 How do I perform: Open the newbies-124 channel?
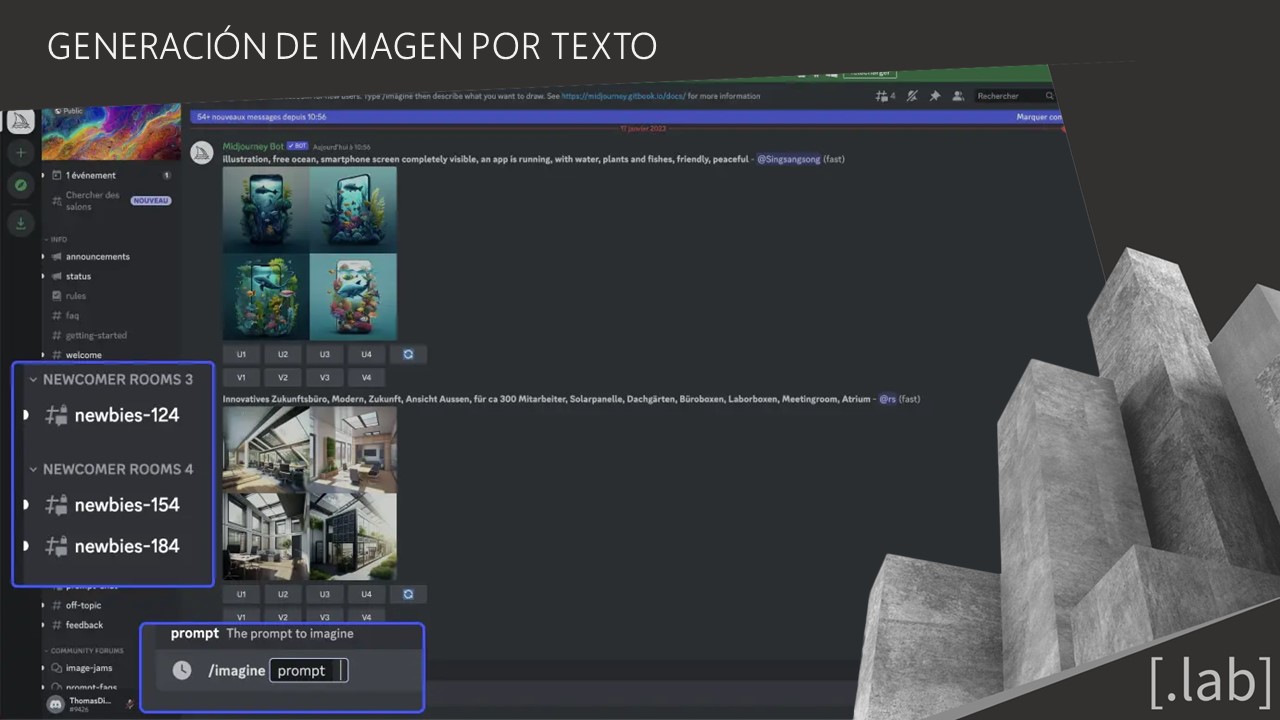(126, 415)
